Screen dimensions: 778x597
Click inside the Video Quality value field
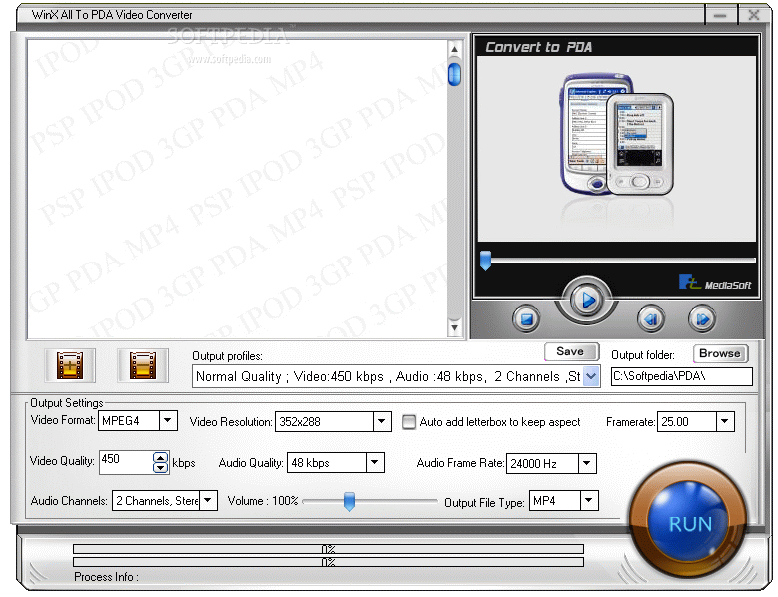126,462
